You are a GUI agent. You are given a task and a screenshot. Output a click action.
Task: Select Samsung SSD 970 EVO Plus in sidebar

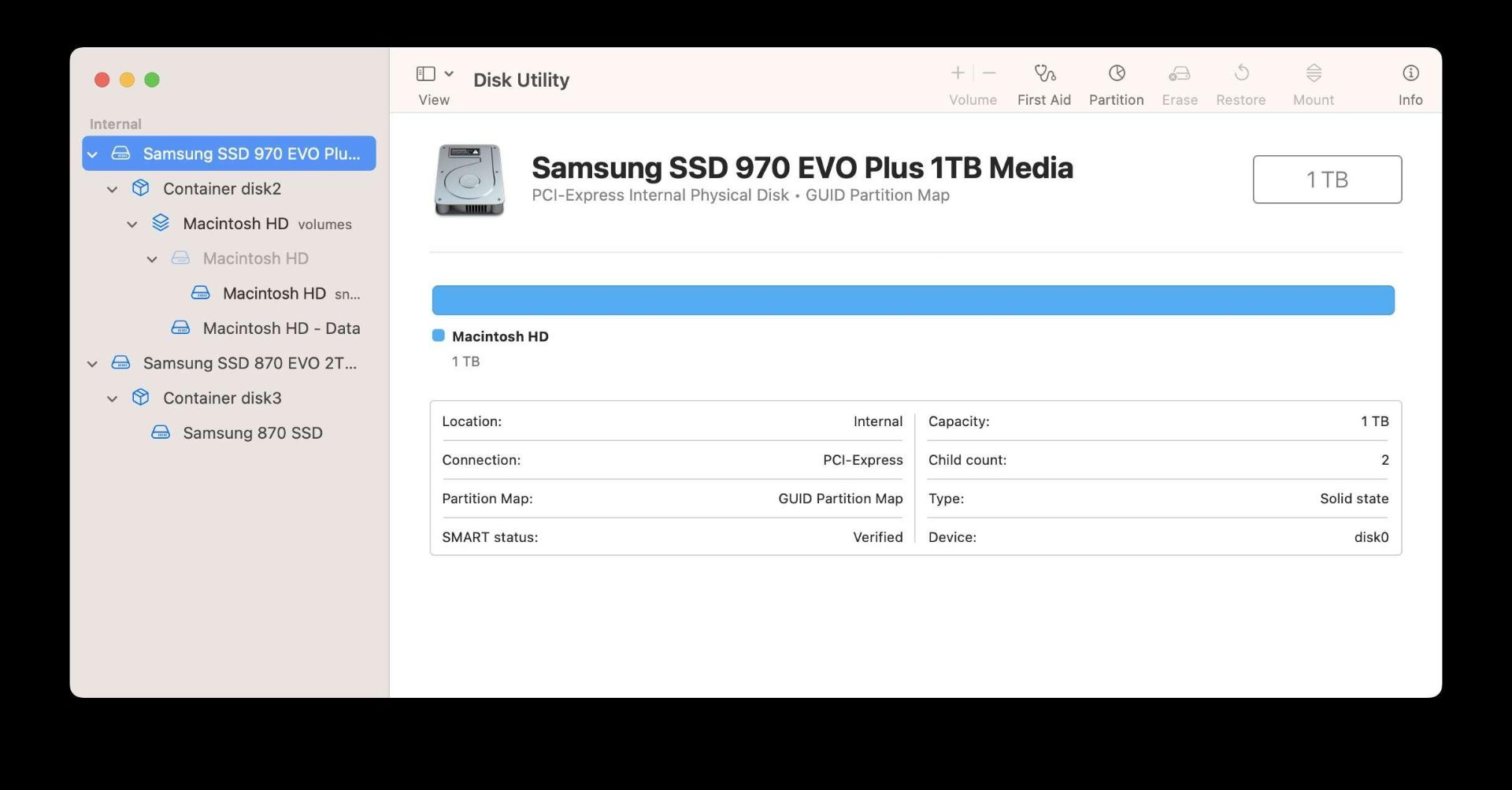(229, 154)
